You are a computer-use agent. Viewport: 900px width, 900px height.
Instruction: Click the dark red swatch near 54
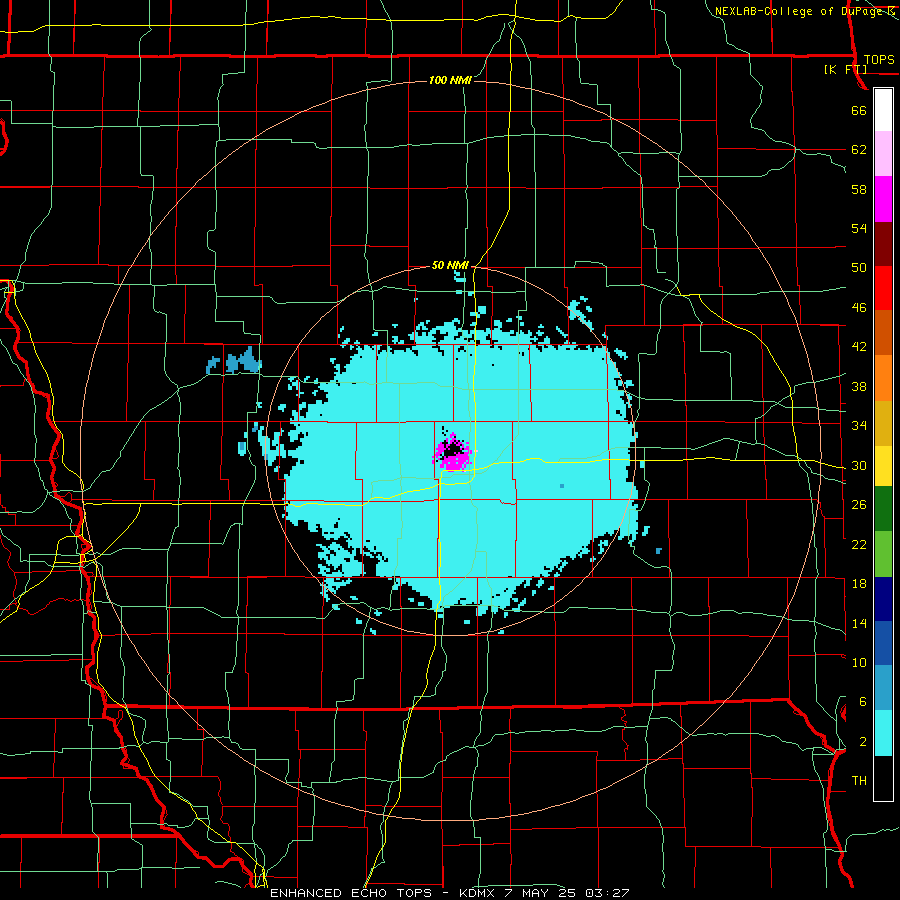883,244
